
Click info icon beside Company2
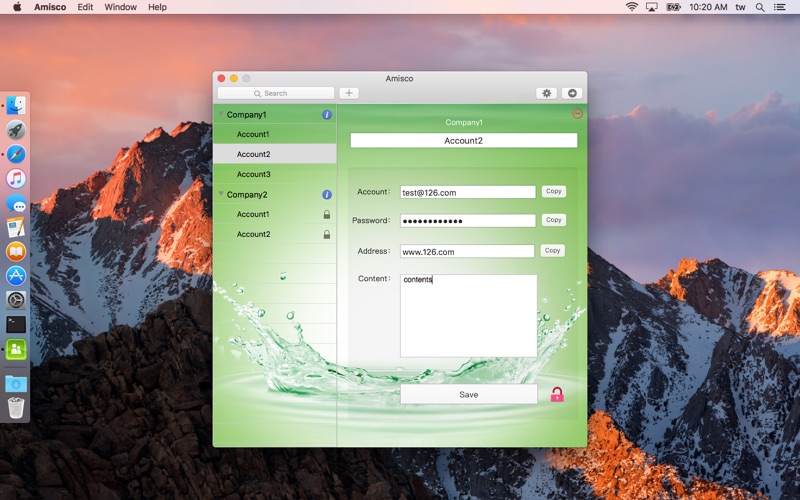[327, 194]
